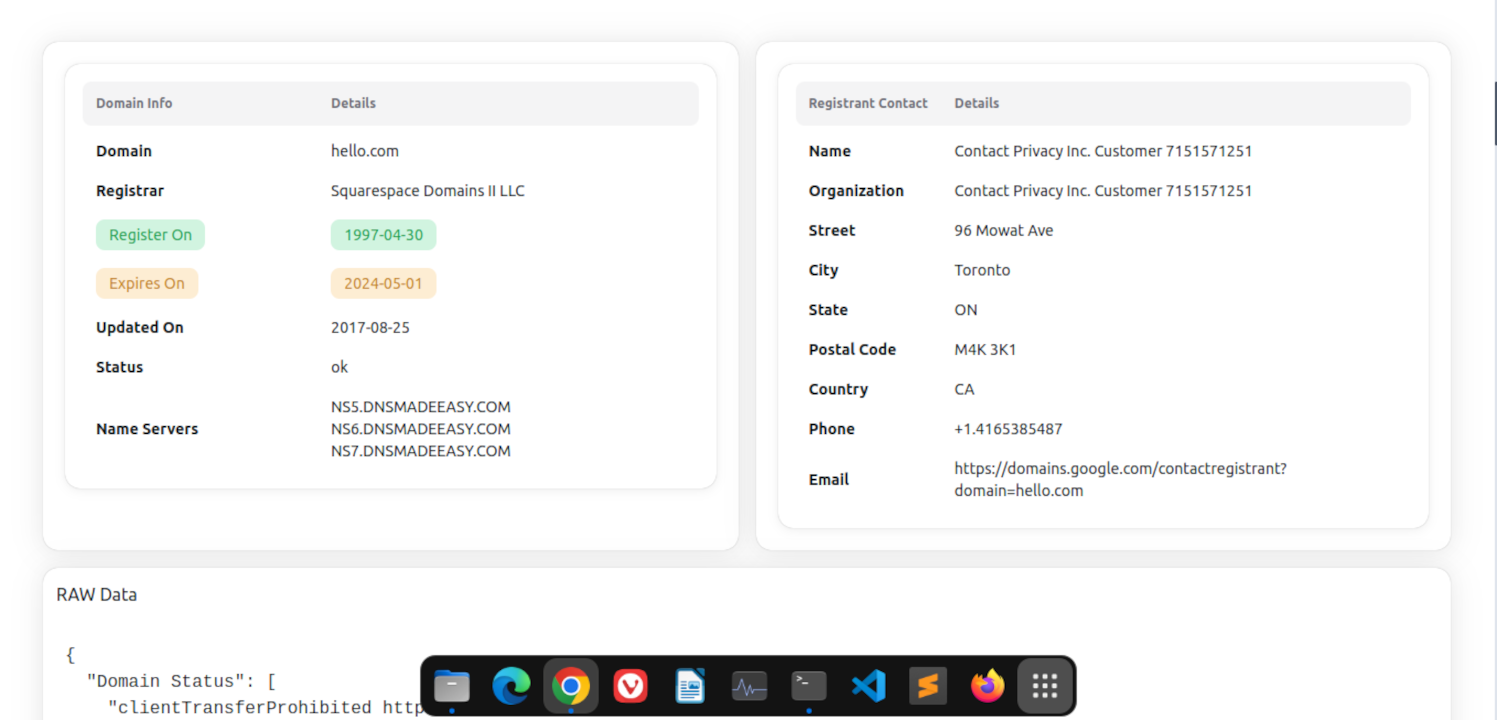
Task: Launch Firefox from the dock
Action: (x=986, y=686)
